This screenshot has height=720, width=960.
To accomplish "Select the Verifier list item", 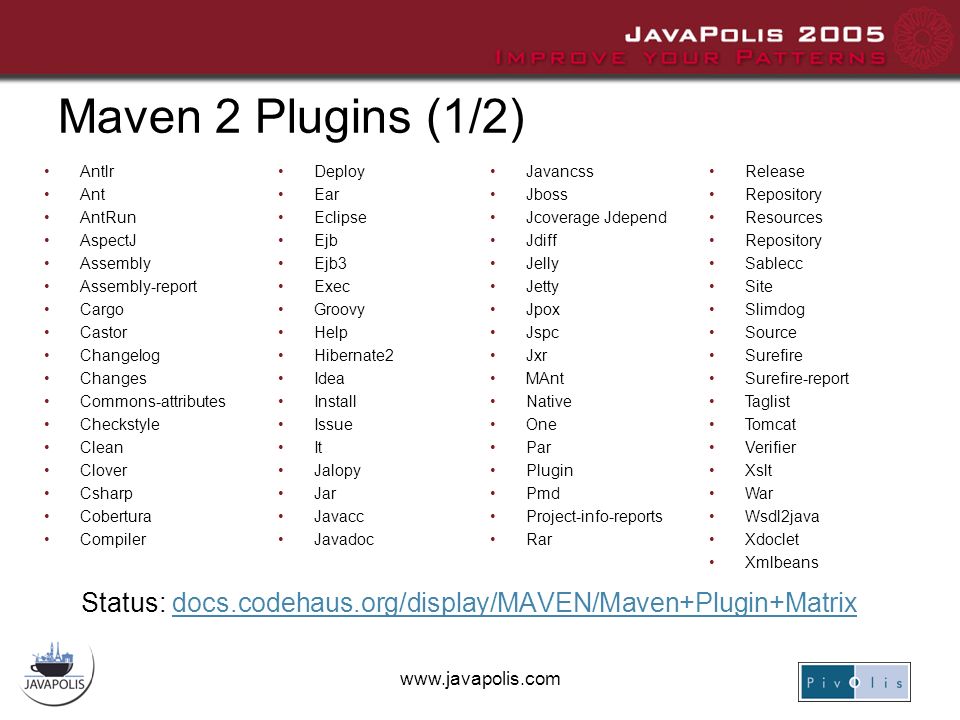I will click(770, 448).
